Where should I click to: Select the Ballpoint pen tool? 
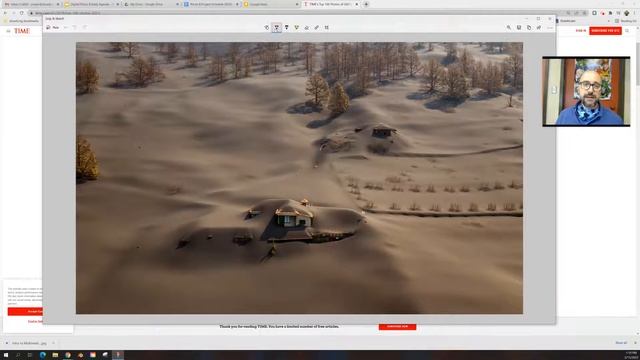277,27
